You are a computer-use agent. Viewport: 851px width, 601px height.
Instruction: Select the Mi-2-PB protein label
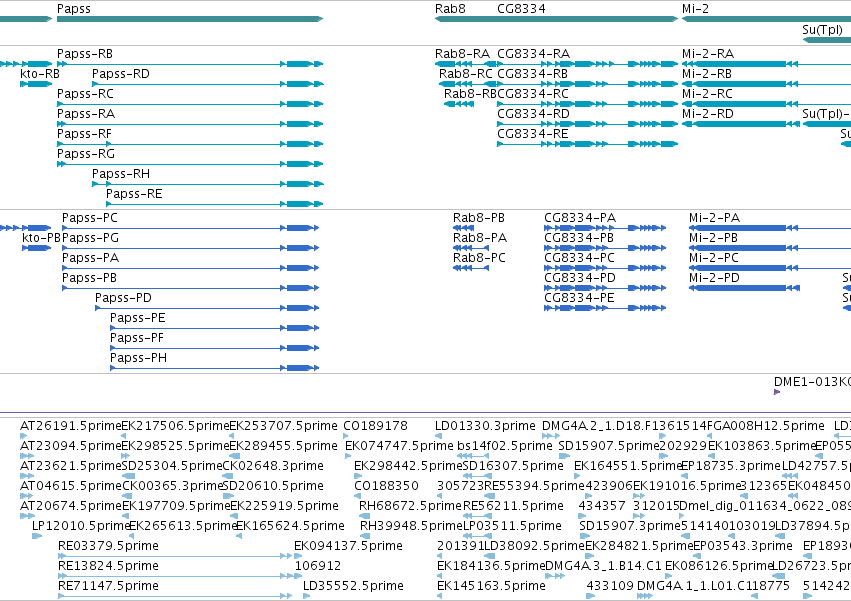pyautogui.click(x=713, y=238)
